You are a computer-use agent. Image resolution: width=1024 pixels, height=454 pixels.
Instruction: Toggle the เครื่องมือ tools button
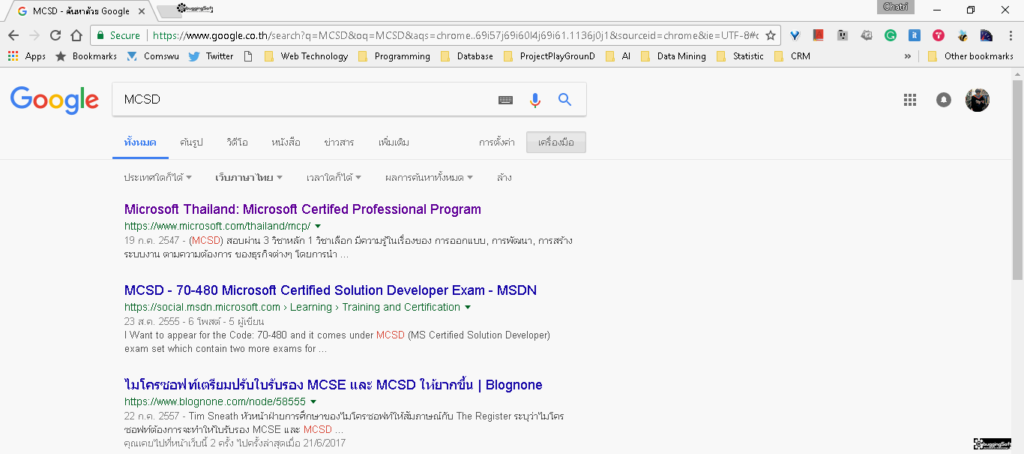(x=556, y=142)
